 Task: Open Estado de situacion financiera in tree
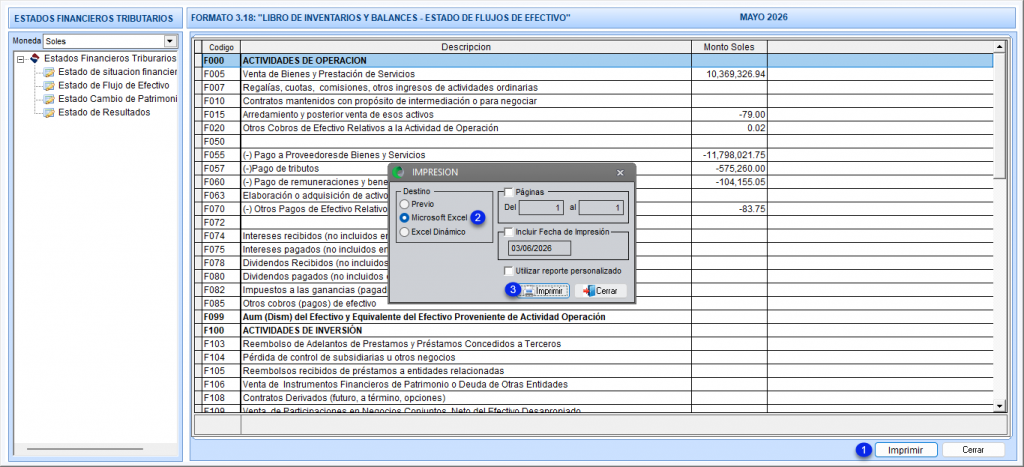pyautogui.click(x=118, y=72)
